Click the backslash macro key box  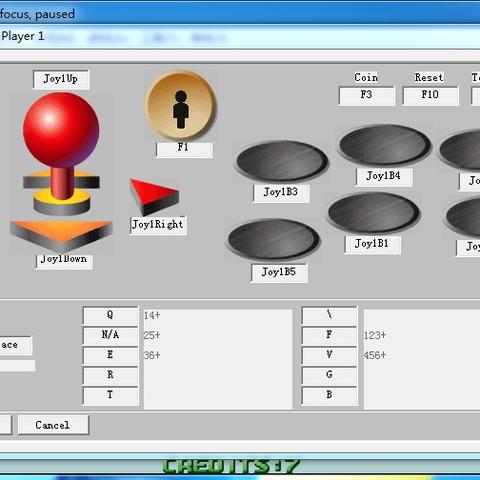pyautogui.click(x=329, y=315)
